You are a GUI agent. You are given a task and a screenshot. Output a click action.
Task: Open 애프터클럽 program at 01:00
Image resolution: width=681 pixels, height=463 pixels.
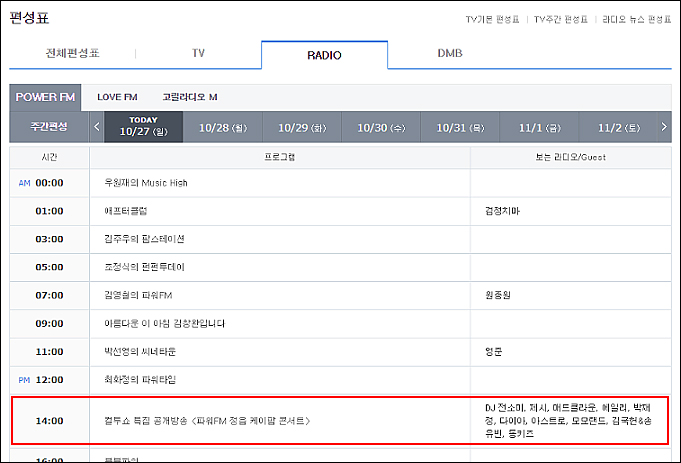click(126, 211)
